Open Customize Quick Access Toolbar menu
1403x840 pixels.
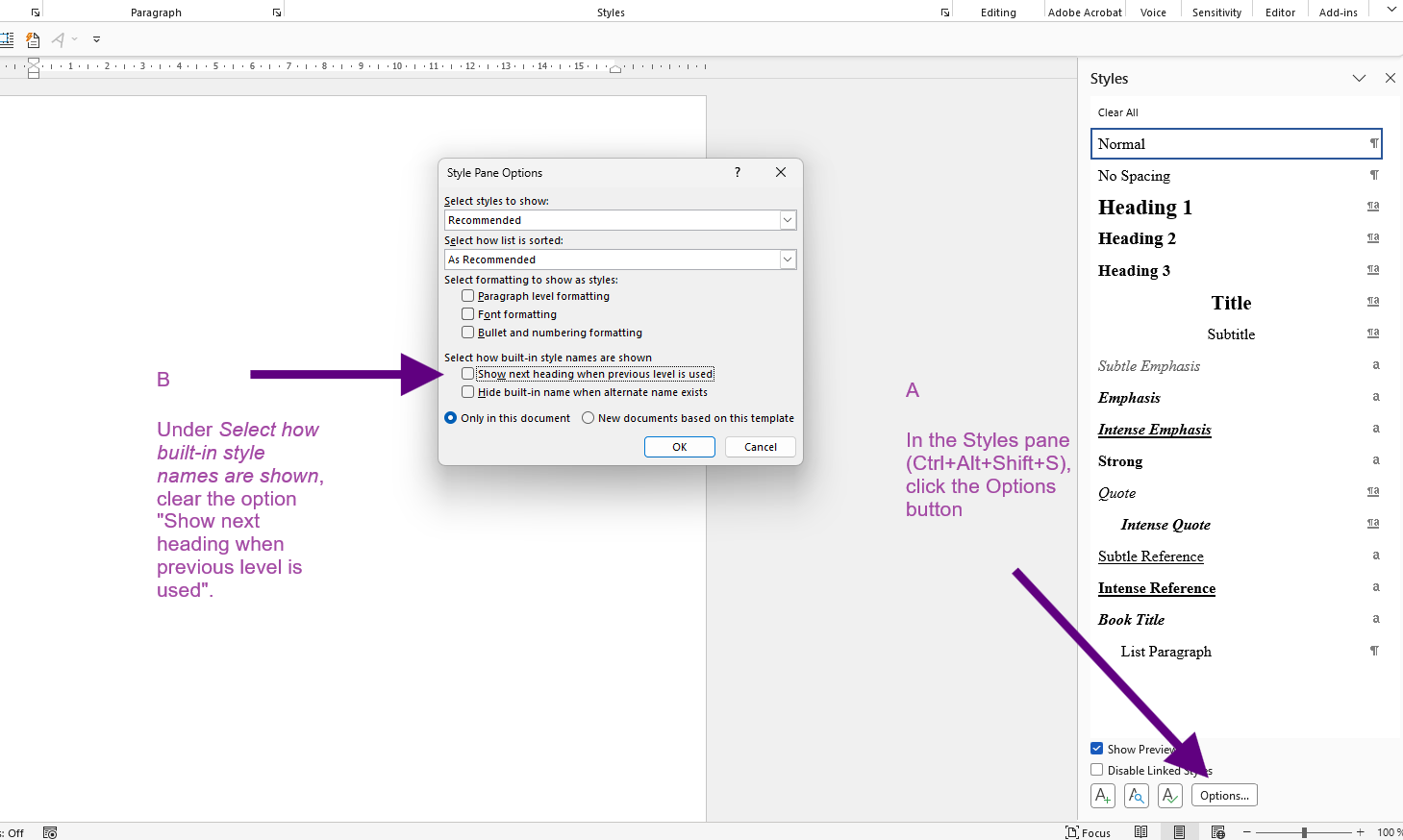[96, 39]
